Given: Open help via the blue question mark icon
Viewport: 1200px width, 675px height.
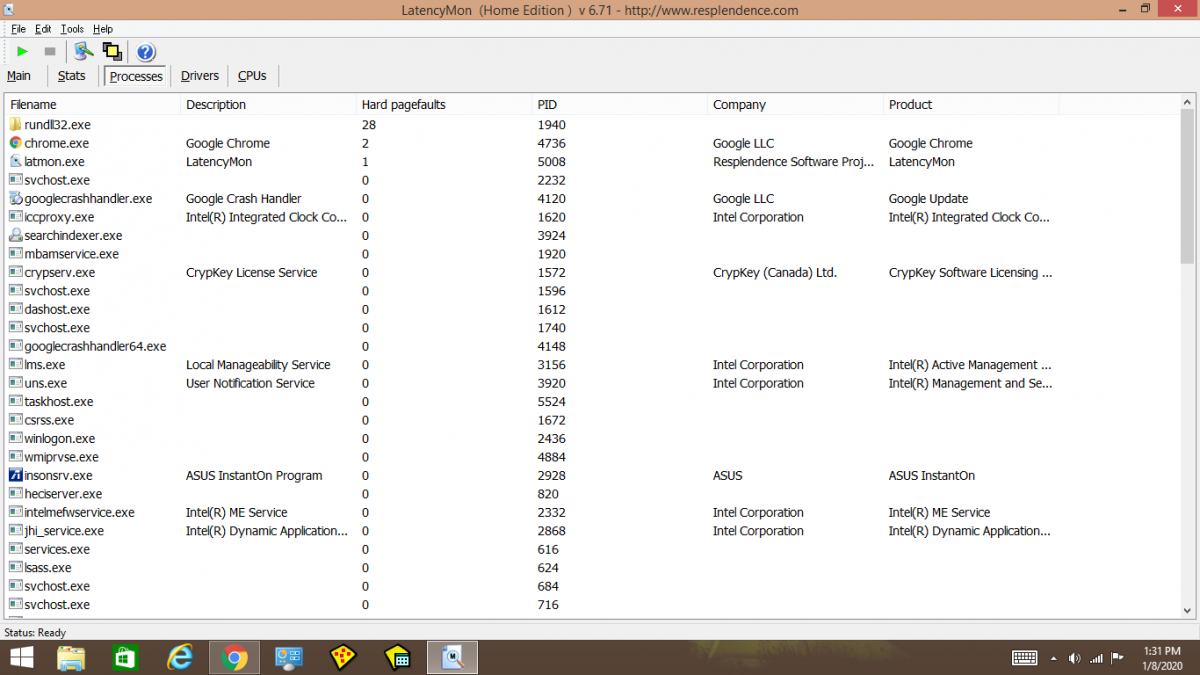Looking at the screenshot, I should pos(146,52).
